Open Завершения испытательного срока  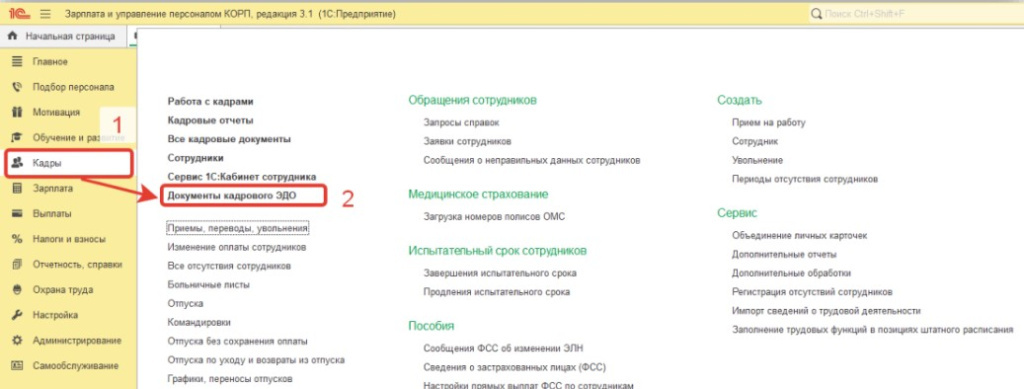point(500,273)
